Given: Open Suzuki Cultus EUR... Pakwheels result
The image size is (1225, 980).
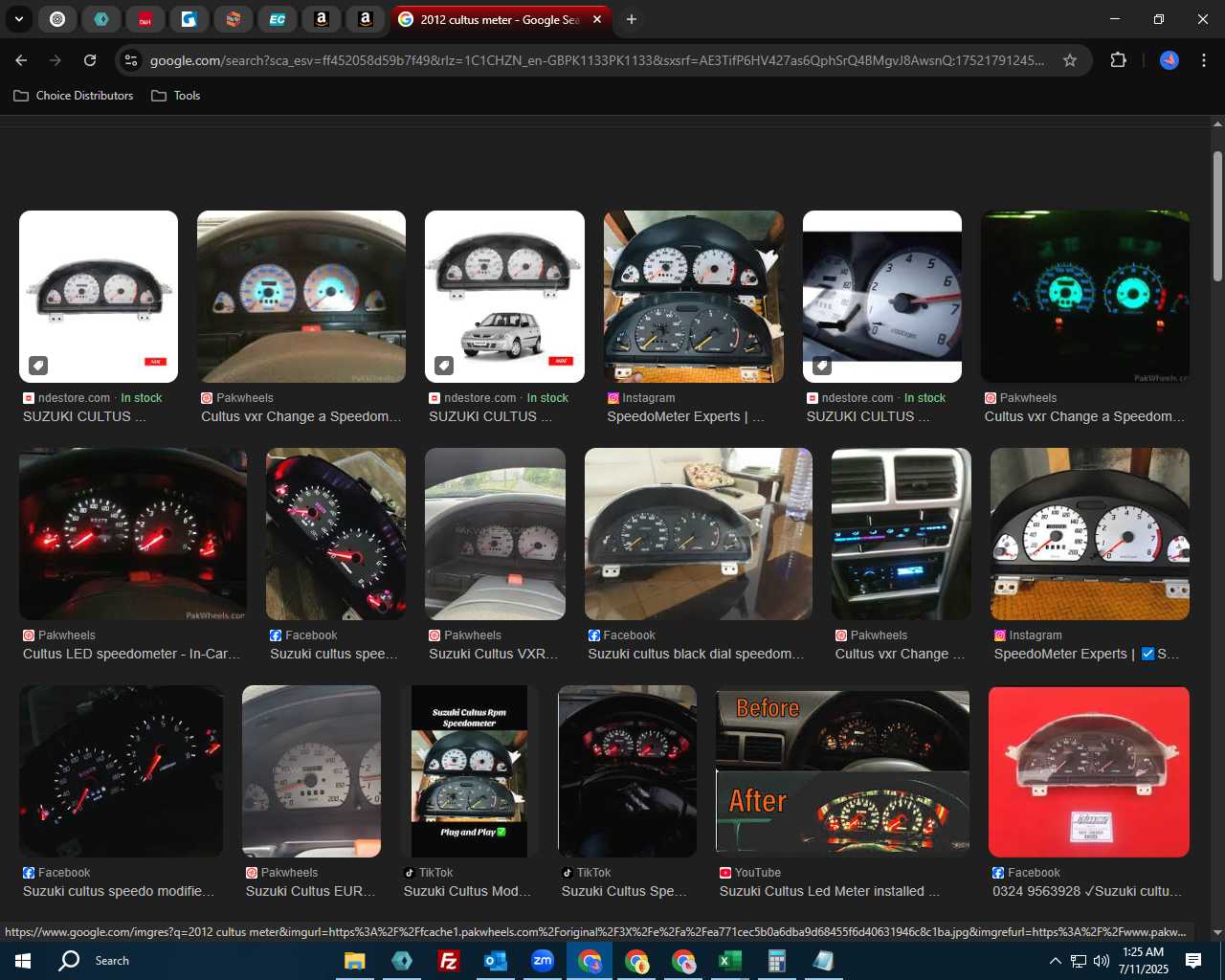Looking at the screenshot, I should (311, 891).
